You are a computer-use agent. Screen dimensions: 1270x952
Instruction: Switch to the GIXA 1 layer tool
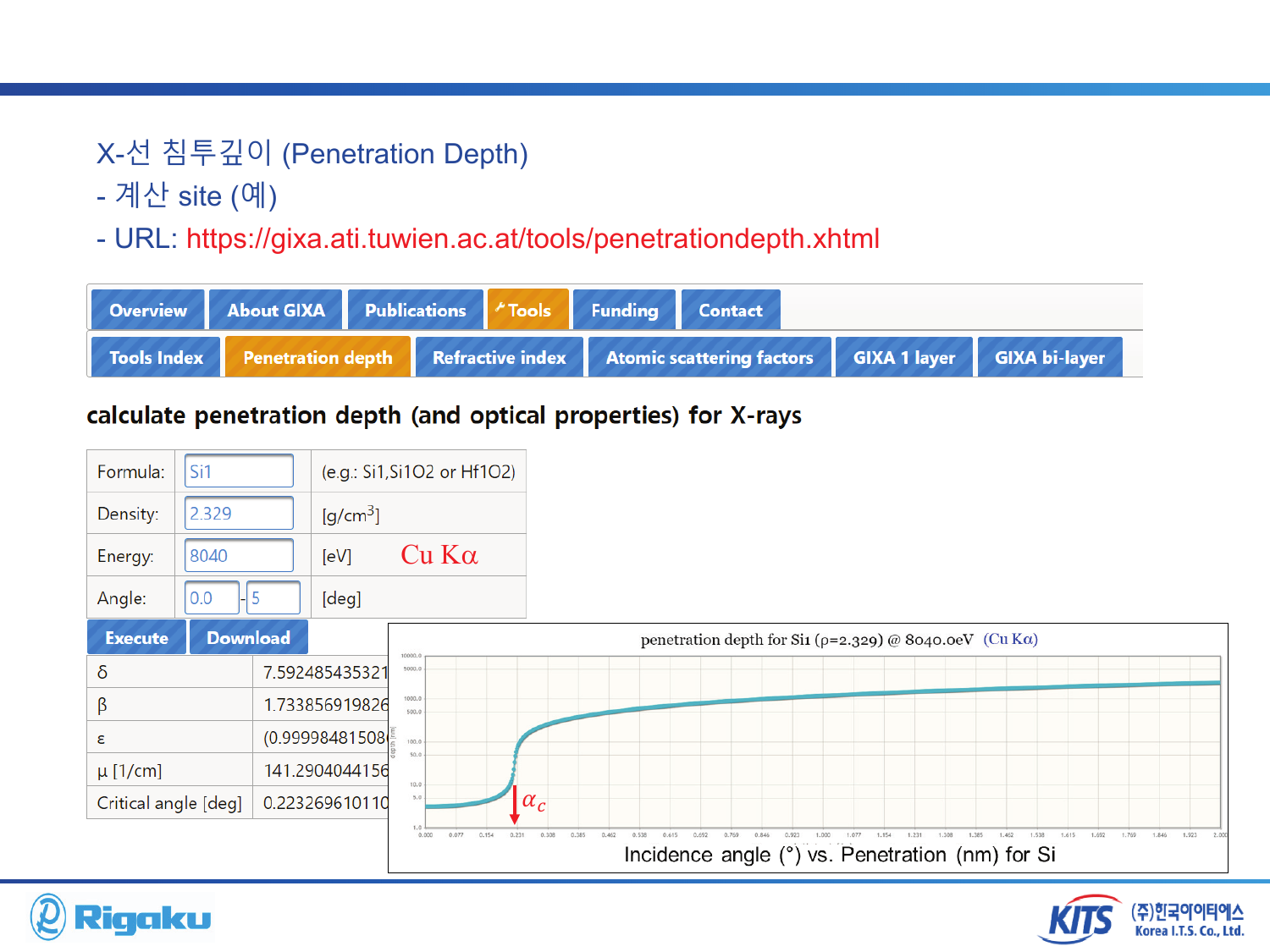coord(904,357)
